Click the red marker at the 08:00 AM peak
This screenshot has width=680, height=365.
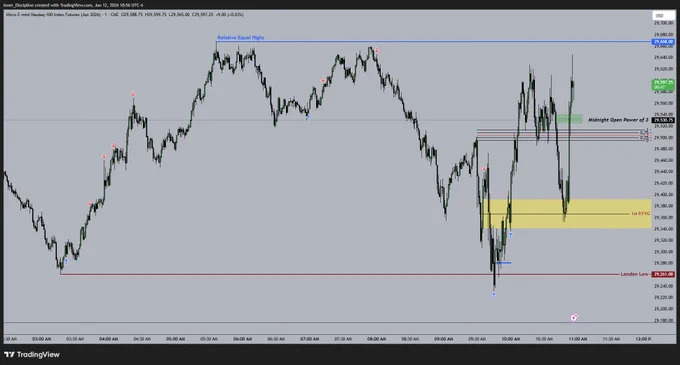tap(377, 51)
